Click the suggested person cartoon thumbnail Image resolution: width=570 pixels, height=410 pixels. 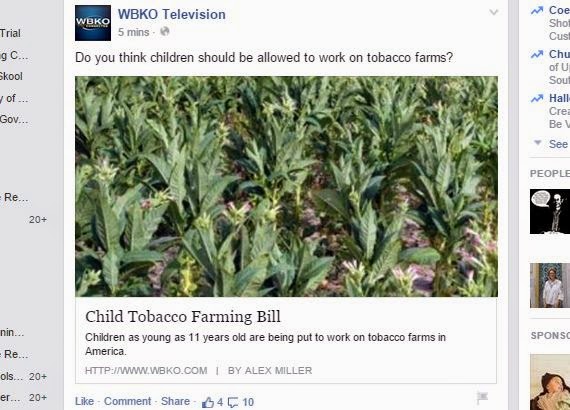(550, 212)
